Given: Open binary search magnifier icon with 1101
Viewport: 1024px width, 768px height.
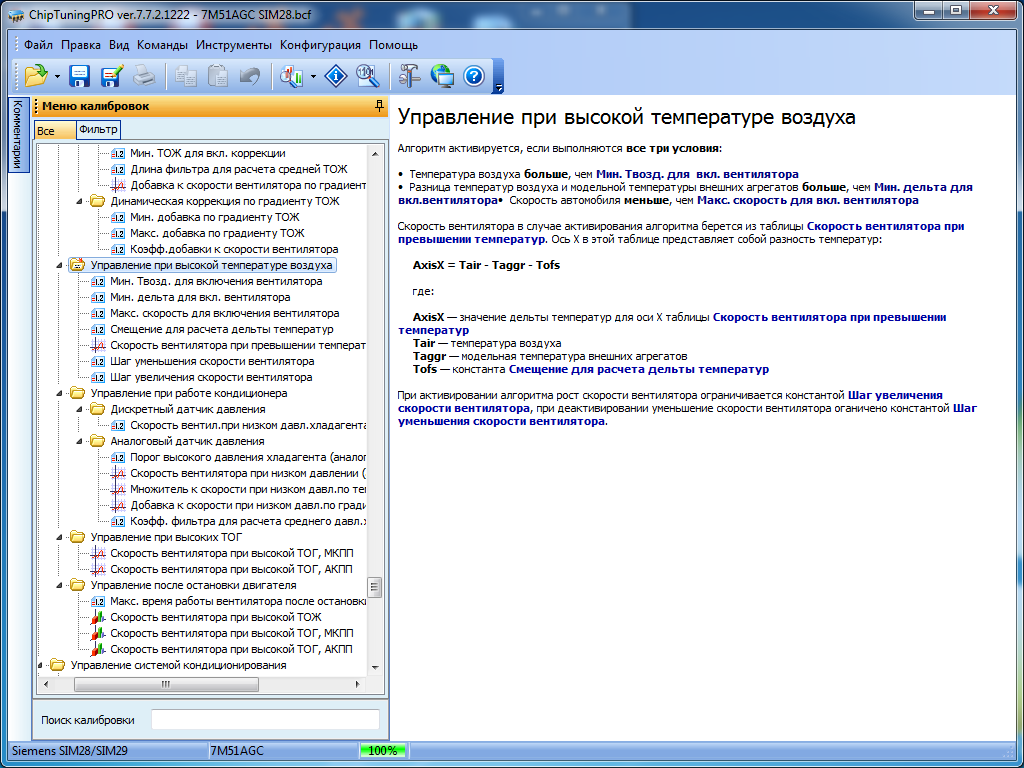Looking at the screenshot, I should tap(367, 76).
